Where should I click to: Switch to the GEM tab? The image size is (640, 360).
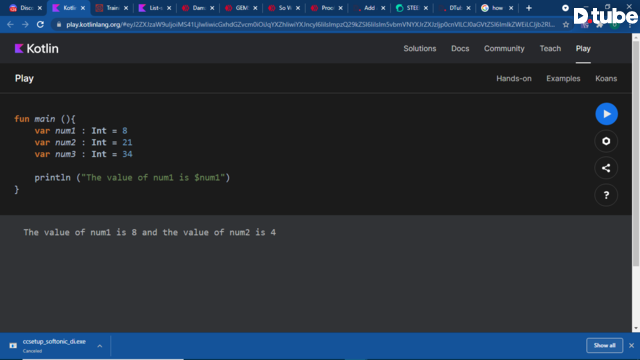pos(241,8)
